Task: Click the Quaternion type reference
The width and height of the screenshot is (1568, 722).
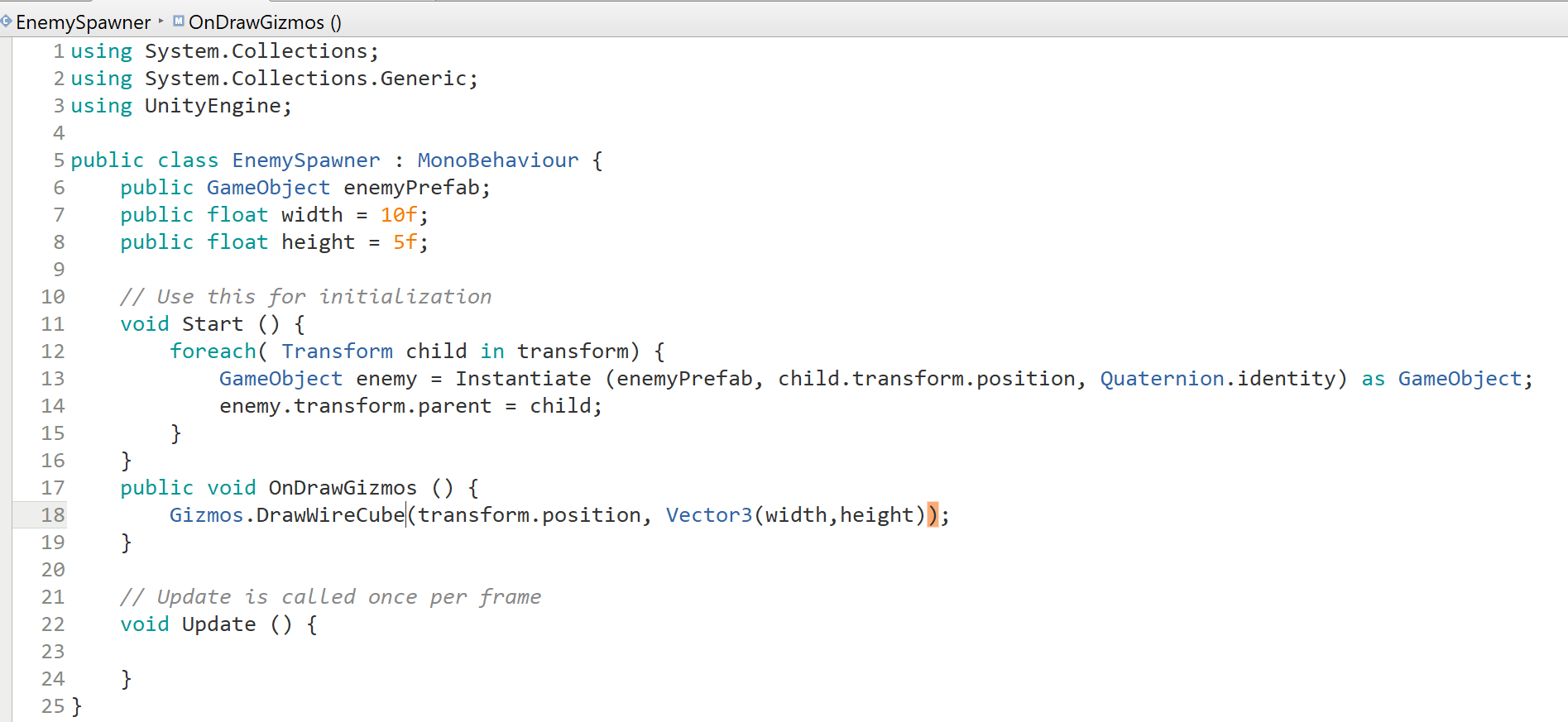Action: click(1162, 379)
